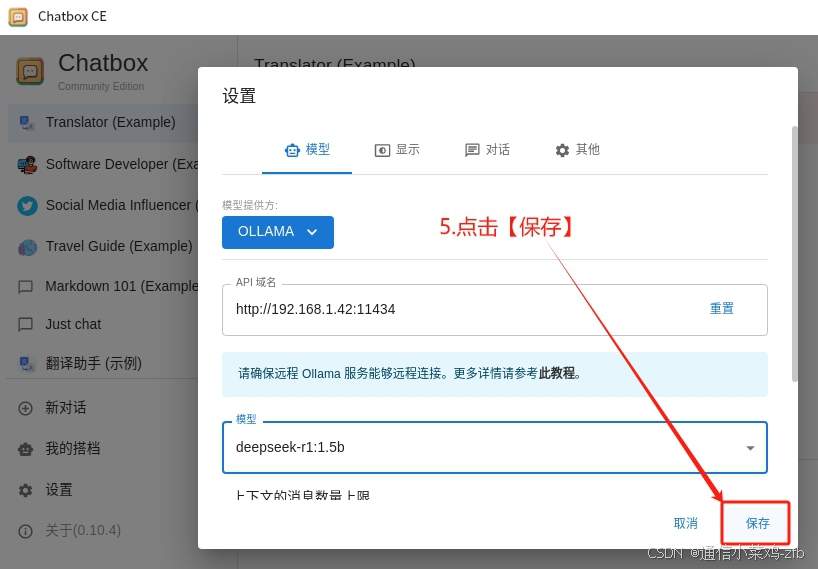Click the 模型提供方 label text
The width and height of the screenshot is (818, 569).
pyautogui.click(x=250, y=205)
